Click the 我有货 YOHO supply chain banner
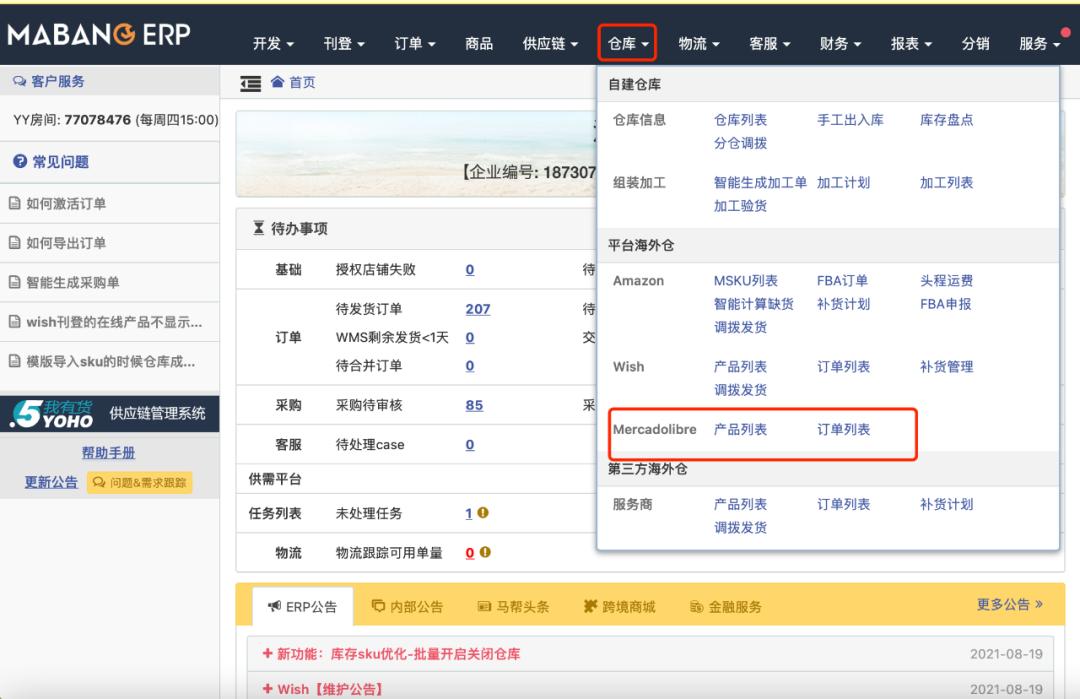The width and height of the screenshot is (1080, 699). click(109, 413)
